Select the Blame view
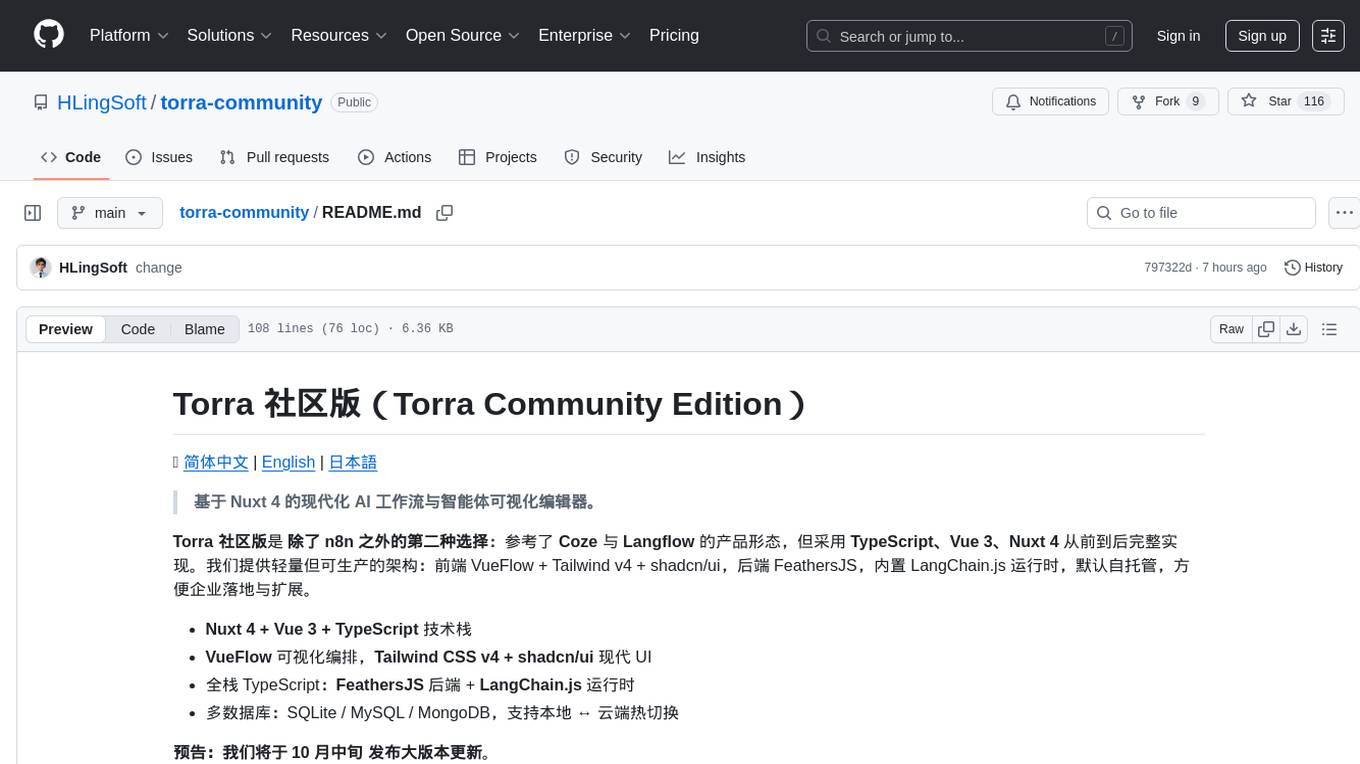 (x=204, y=329)
